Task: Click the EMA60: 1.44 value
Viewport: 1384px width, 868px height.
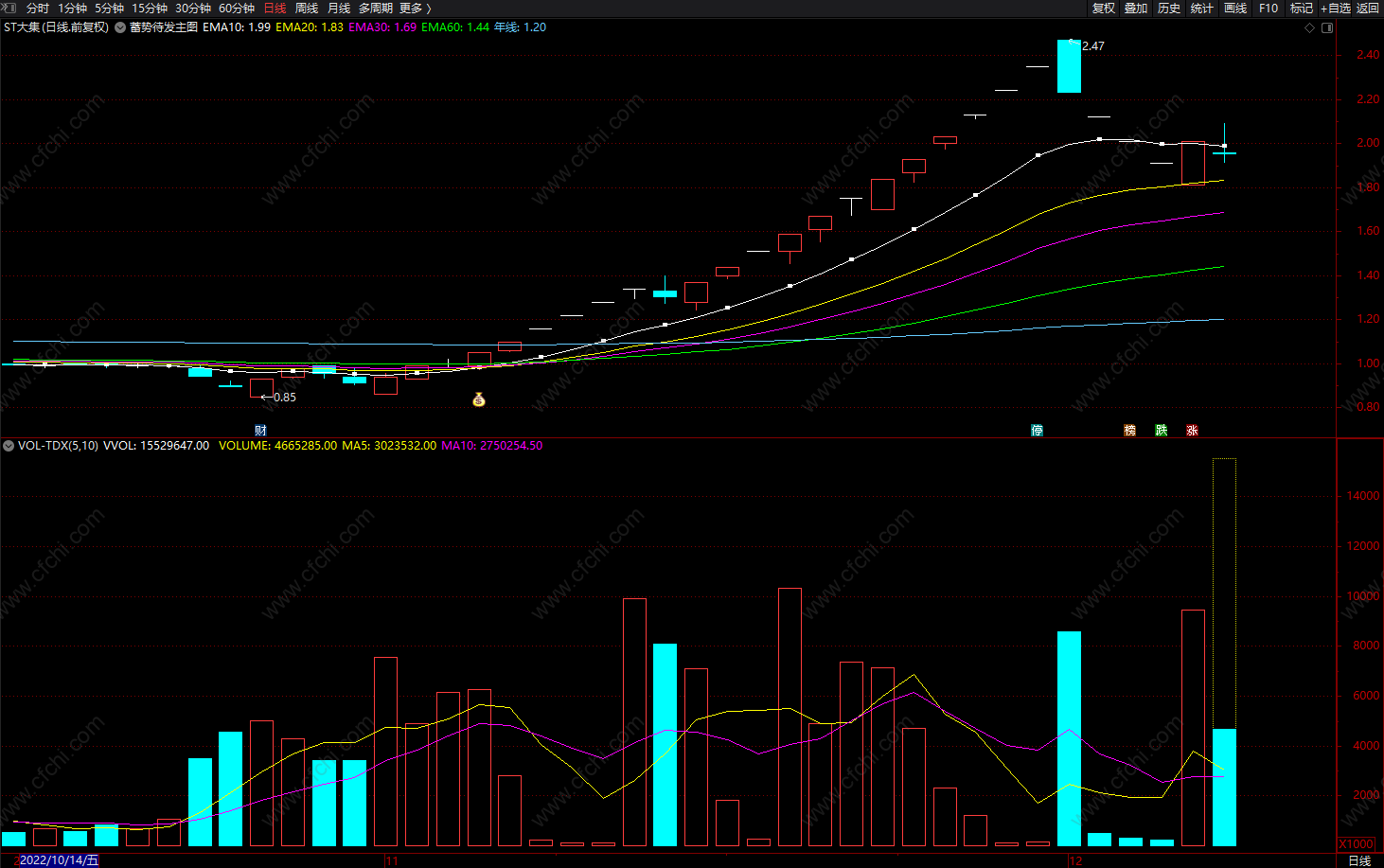Action: click(455, 27)
